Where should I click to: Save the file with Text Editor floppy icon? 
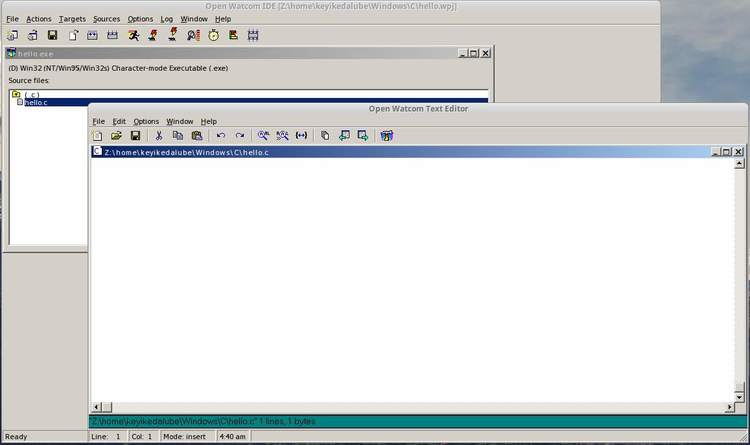click(135, 136)
